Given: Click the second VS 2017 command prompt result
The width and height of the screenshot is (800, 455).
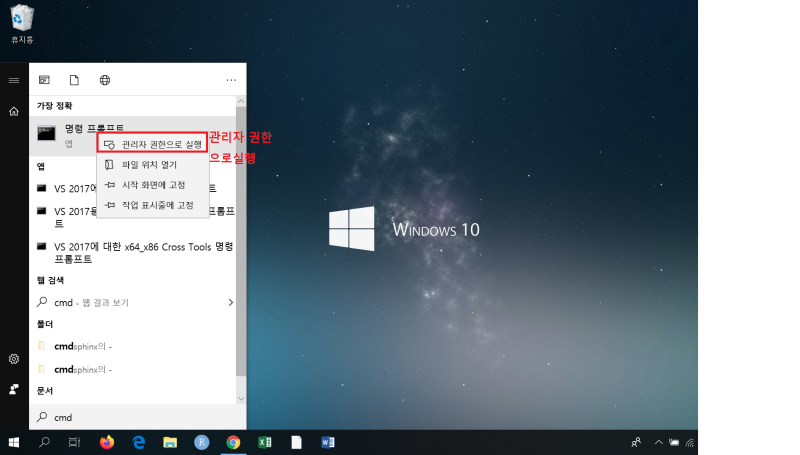Looking at the screenshot, I should click(x=135, y=217).
